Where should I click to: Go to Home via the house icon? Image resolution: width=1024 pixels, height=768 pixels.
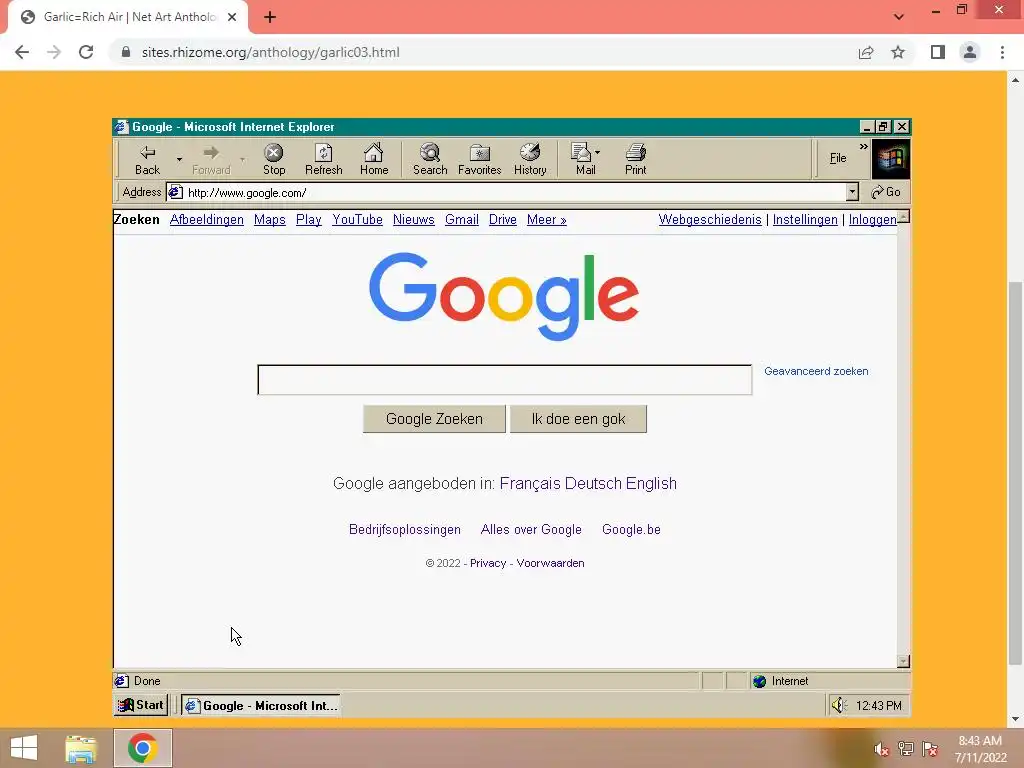[374, 159]
